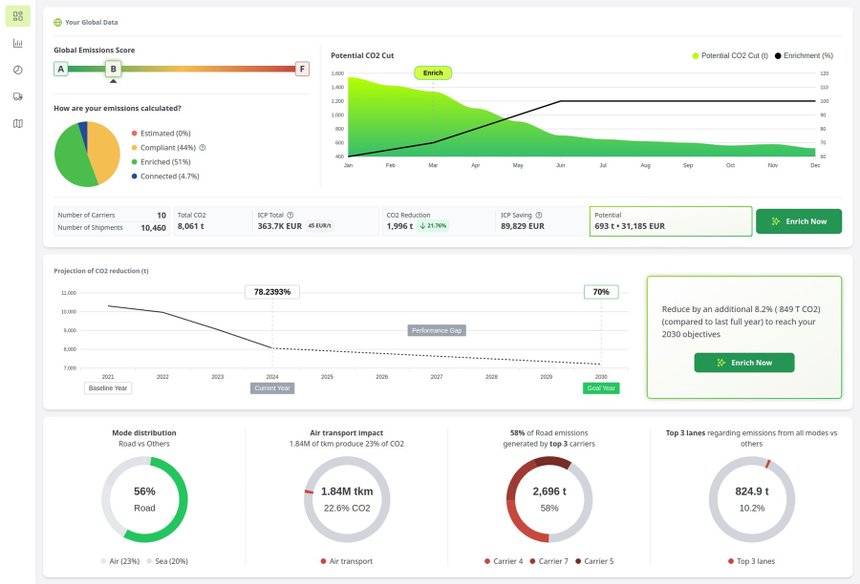Viewport: 860px width, 584px height.
Task: Toggle the Sea (20%) legend entry
Action: 167,561
